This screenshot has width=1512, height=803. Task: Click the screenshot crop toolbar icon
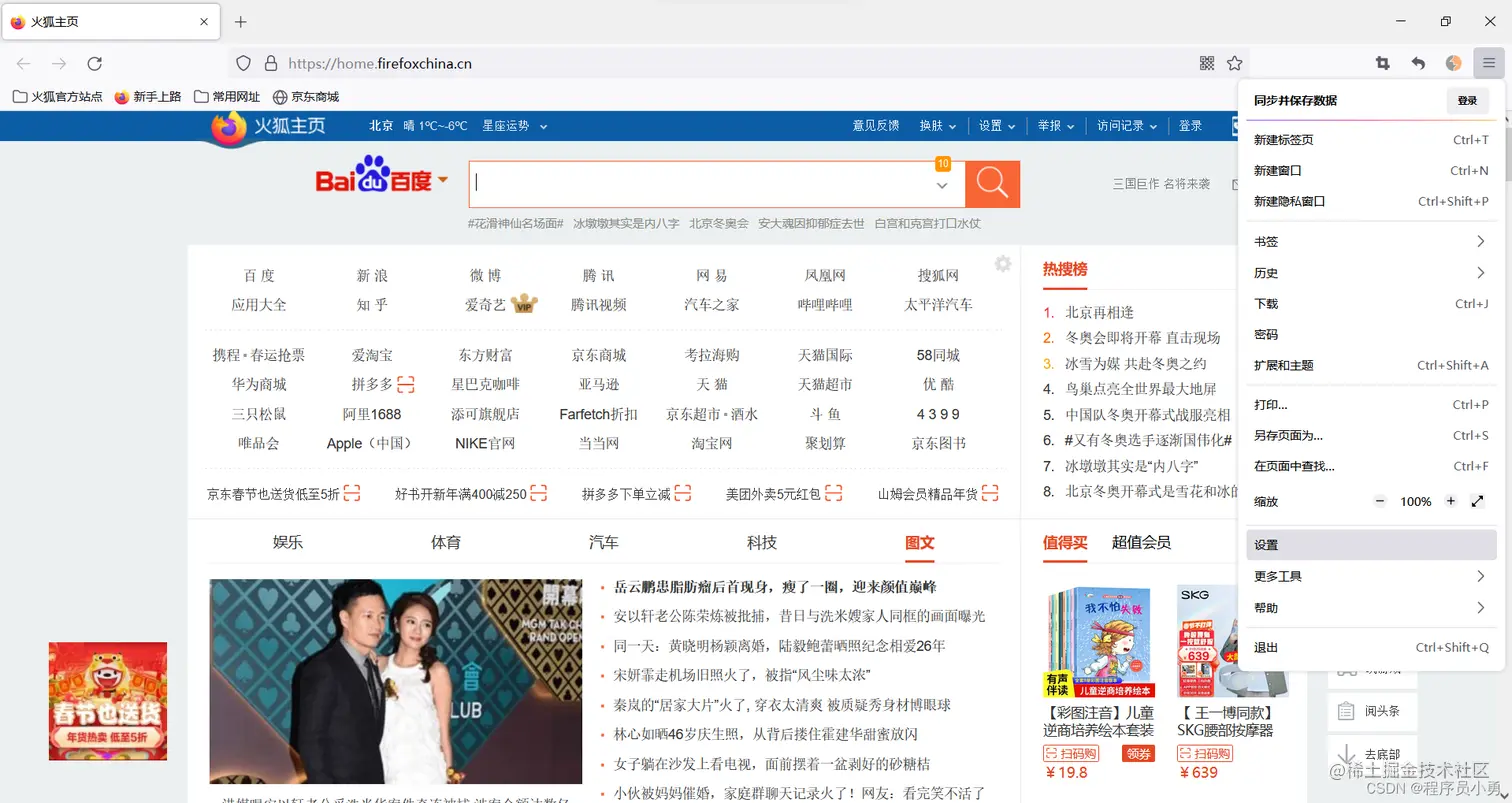[x=1383, y=63]
